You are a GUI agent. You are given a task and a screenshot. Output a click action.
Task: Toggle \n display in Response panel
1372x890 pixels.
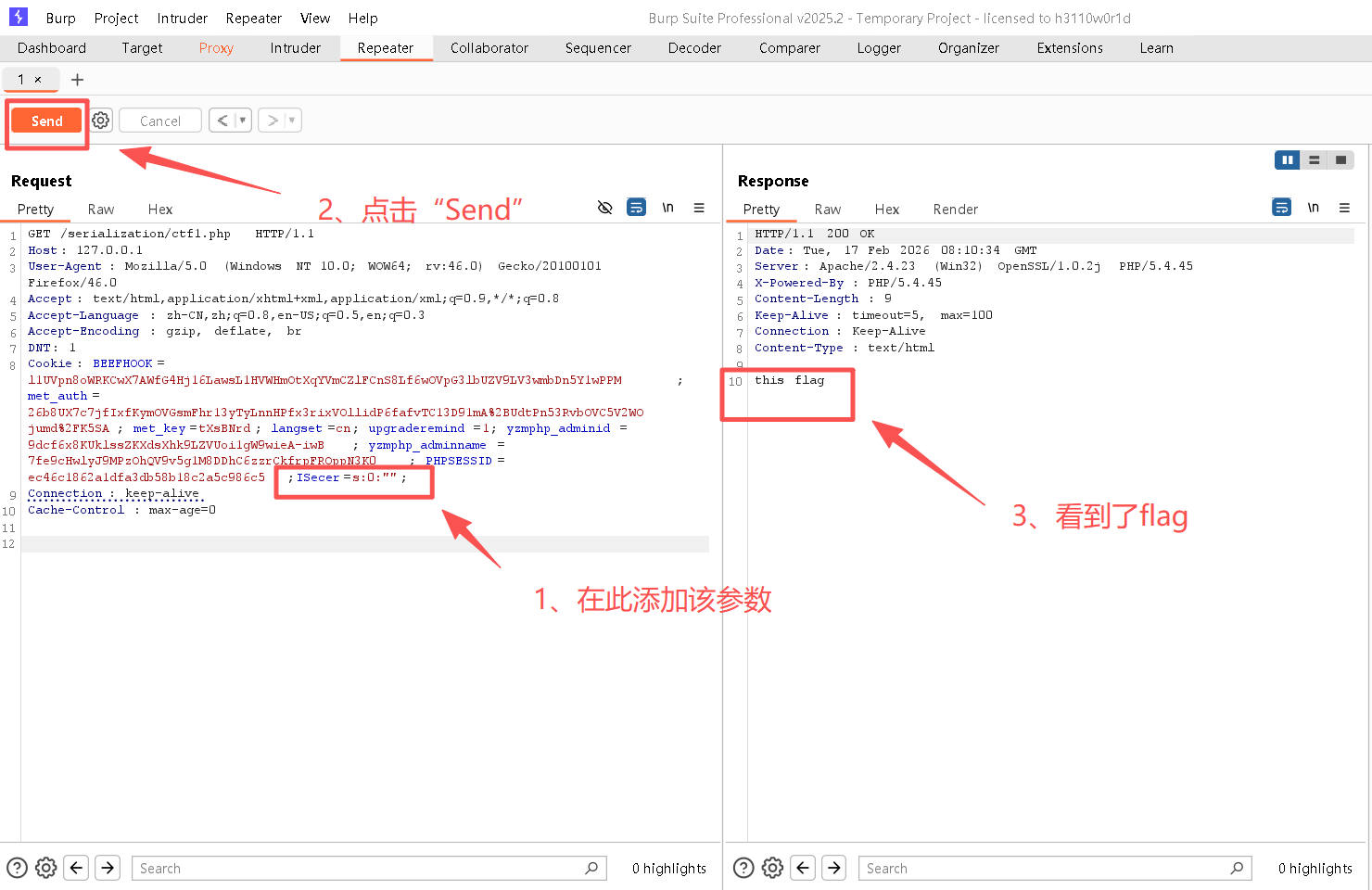click(x=1313, y=208)
